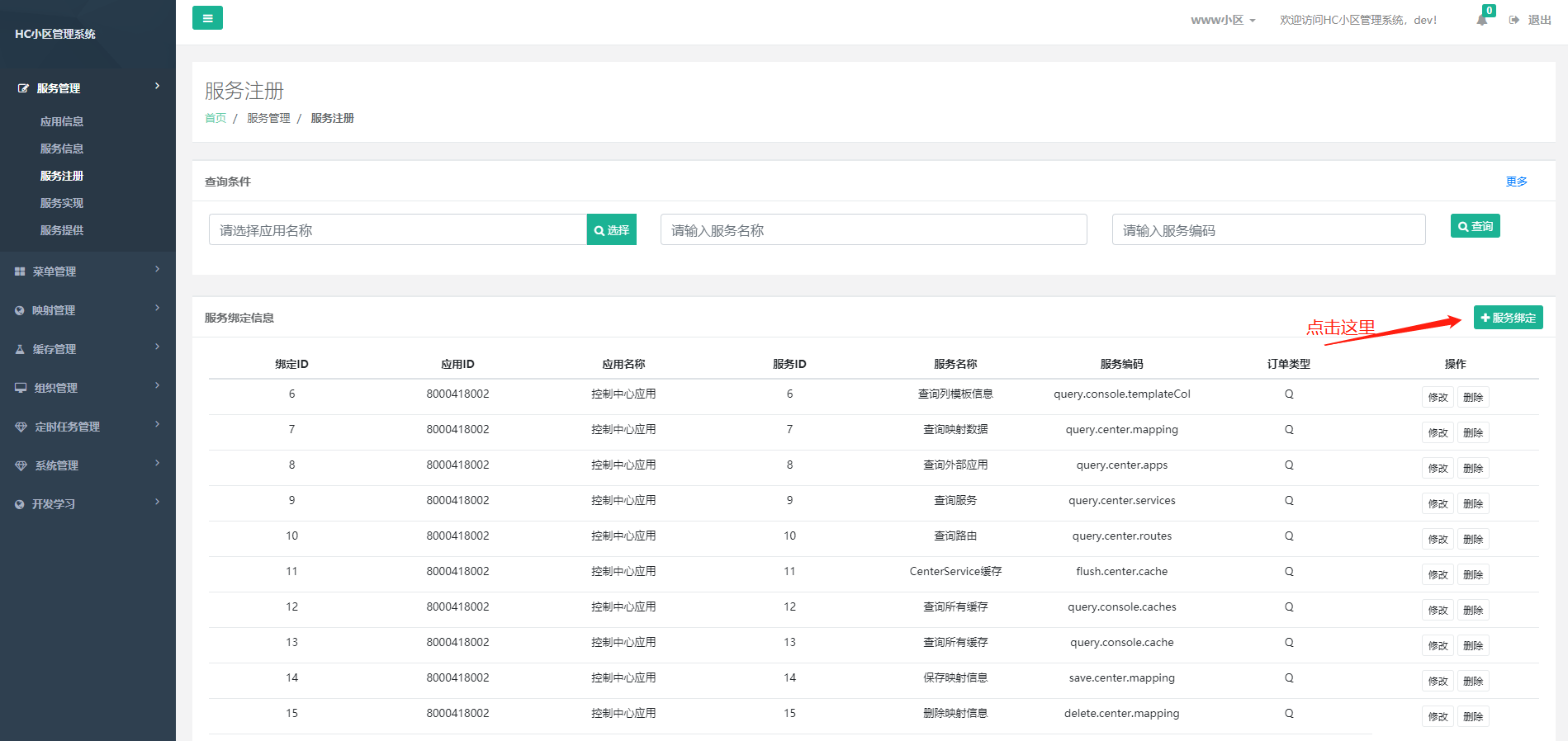Click 修改 for save.center.mapping row
This screenshot has height=741, width=1568.
[x=1438, y=681]
